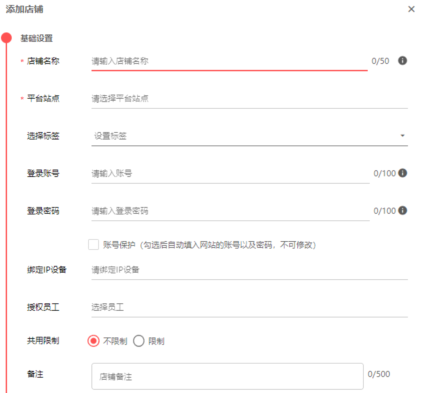The height and width of the screenshot is (394, 422).
Task: Enable the 账号保护 checkbox
Action: pyautogui.click(x=93, y=245)
